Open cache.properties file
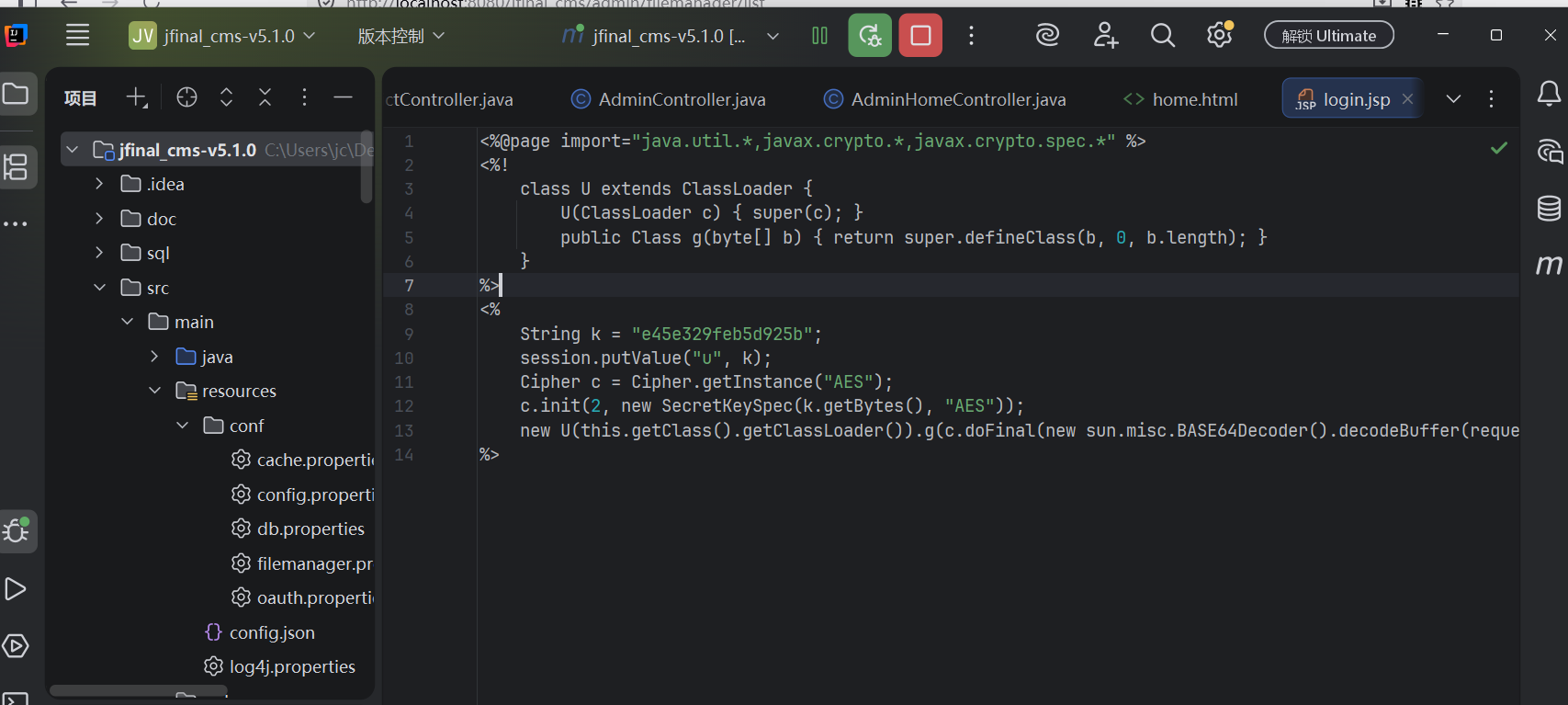 tap(303, 459)
